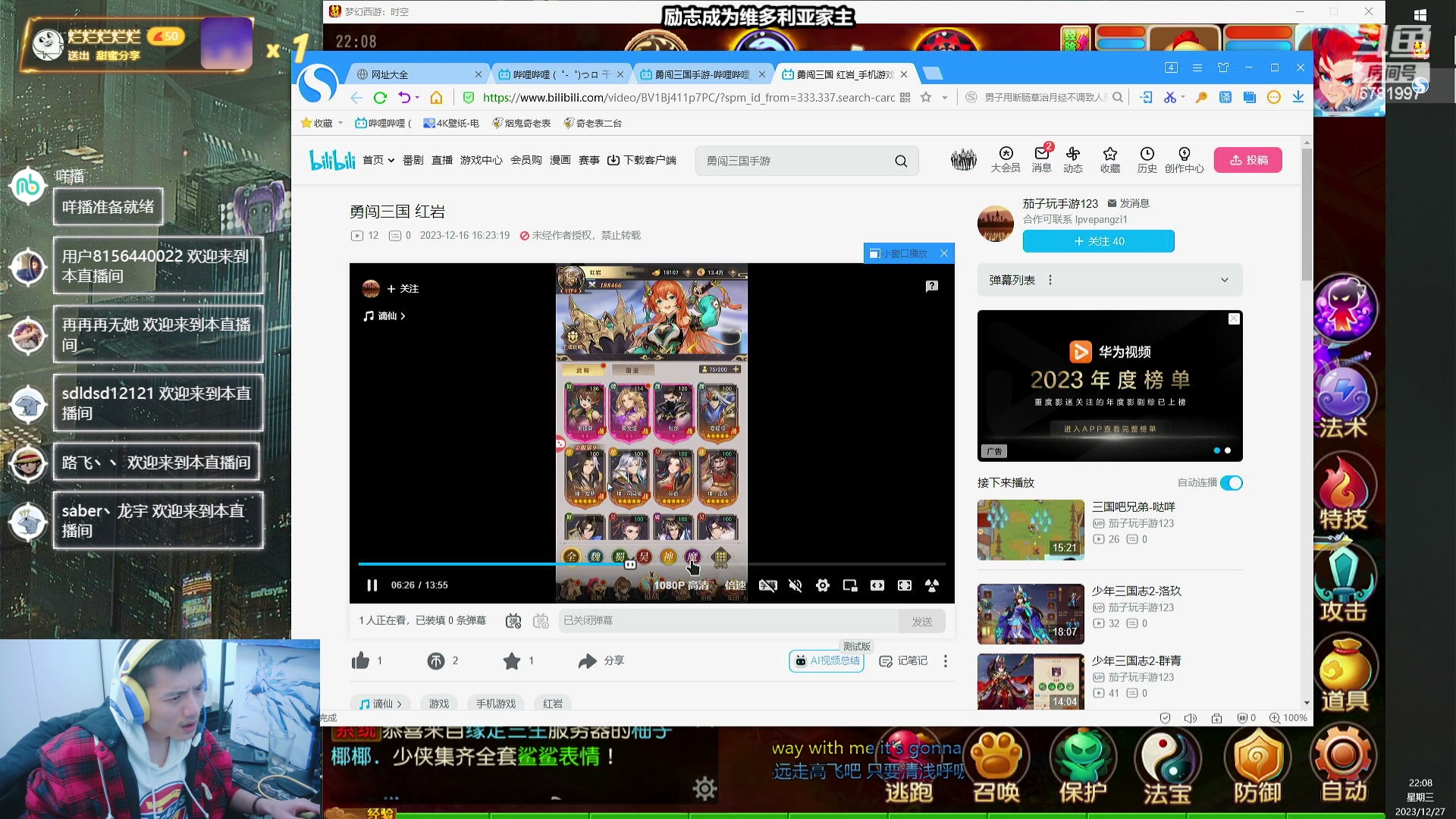Go to browser home page icon
The image size is (1456, 819).
[x=436, y=97]
